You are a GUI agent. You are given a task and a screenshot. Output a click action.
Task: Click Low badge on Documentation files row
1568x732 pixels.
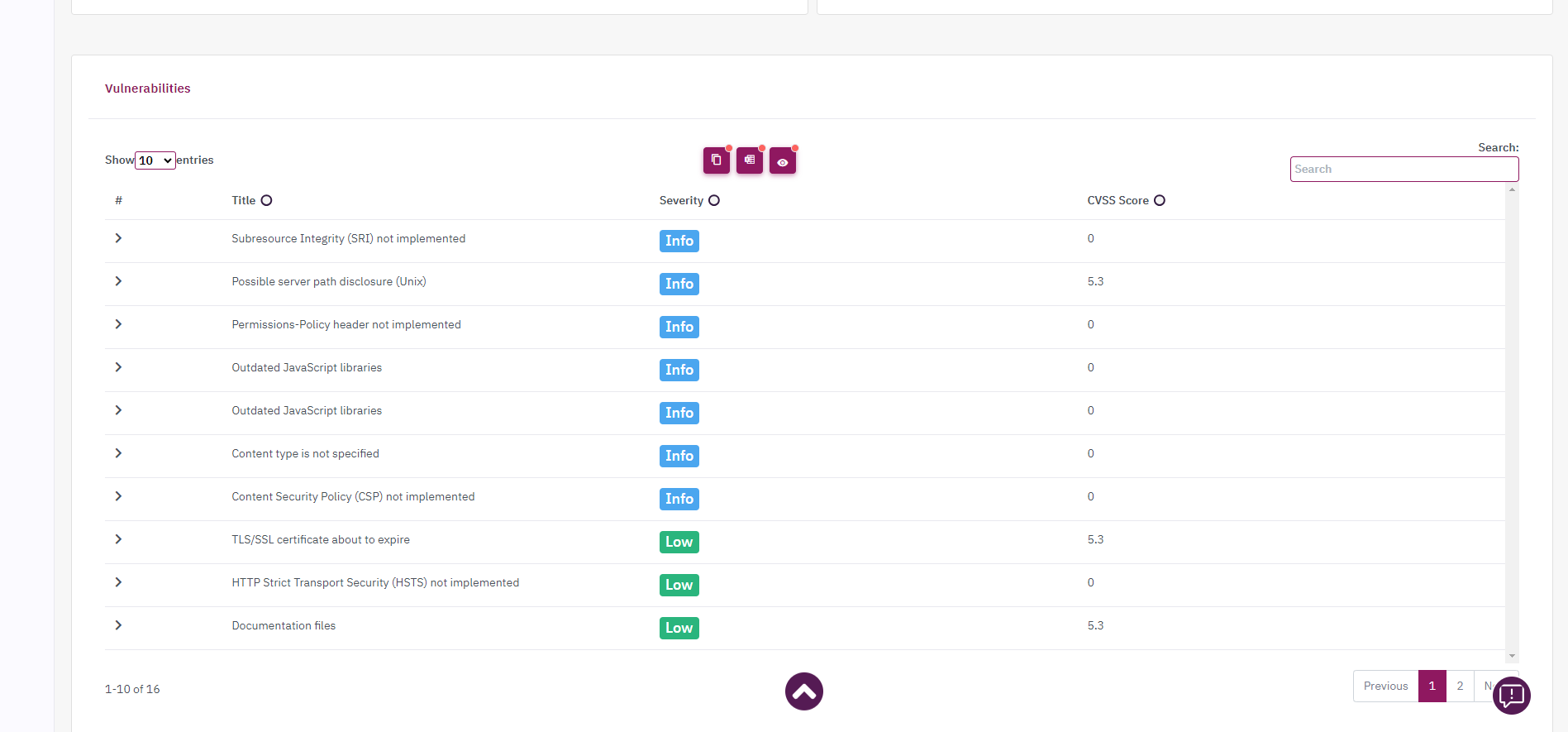point(679,628)
